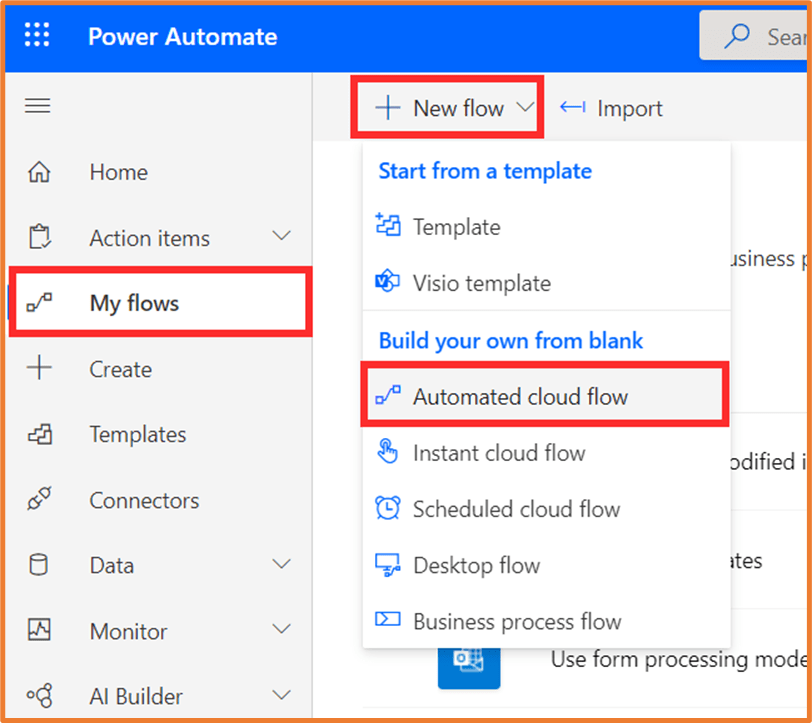Click the Import button
This screenshot has width=812, height=723.
click(x=611, y=108)
